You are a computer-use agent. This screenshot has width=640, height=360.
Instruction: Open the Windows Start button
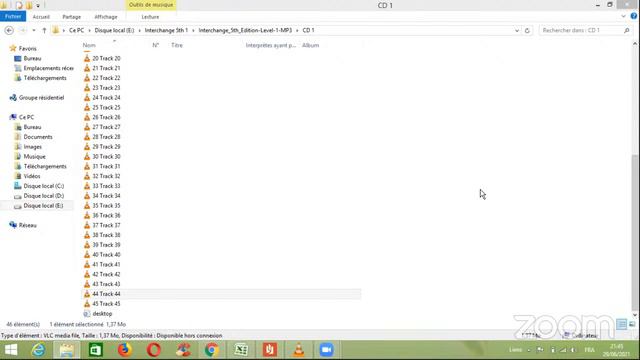click(x=11, y=350)
